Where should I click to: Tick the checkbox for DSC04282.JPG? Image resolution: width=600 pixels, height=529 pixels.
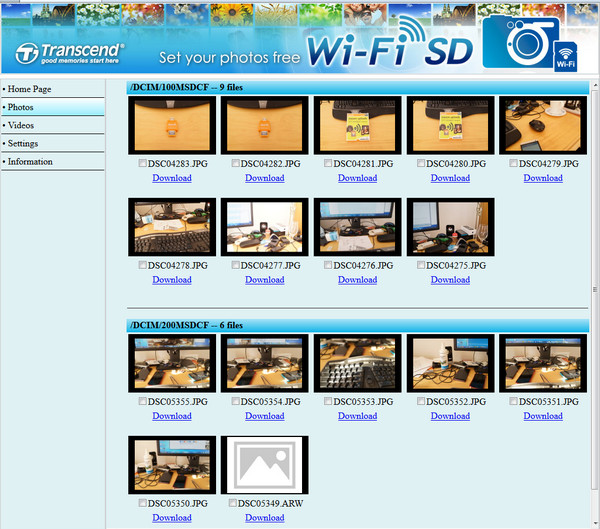click(236, 163)
